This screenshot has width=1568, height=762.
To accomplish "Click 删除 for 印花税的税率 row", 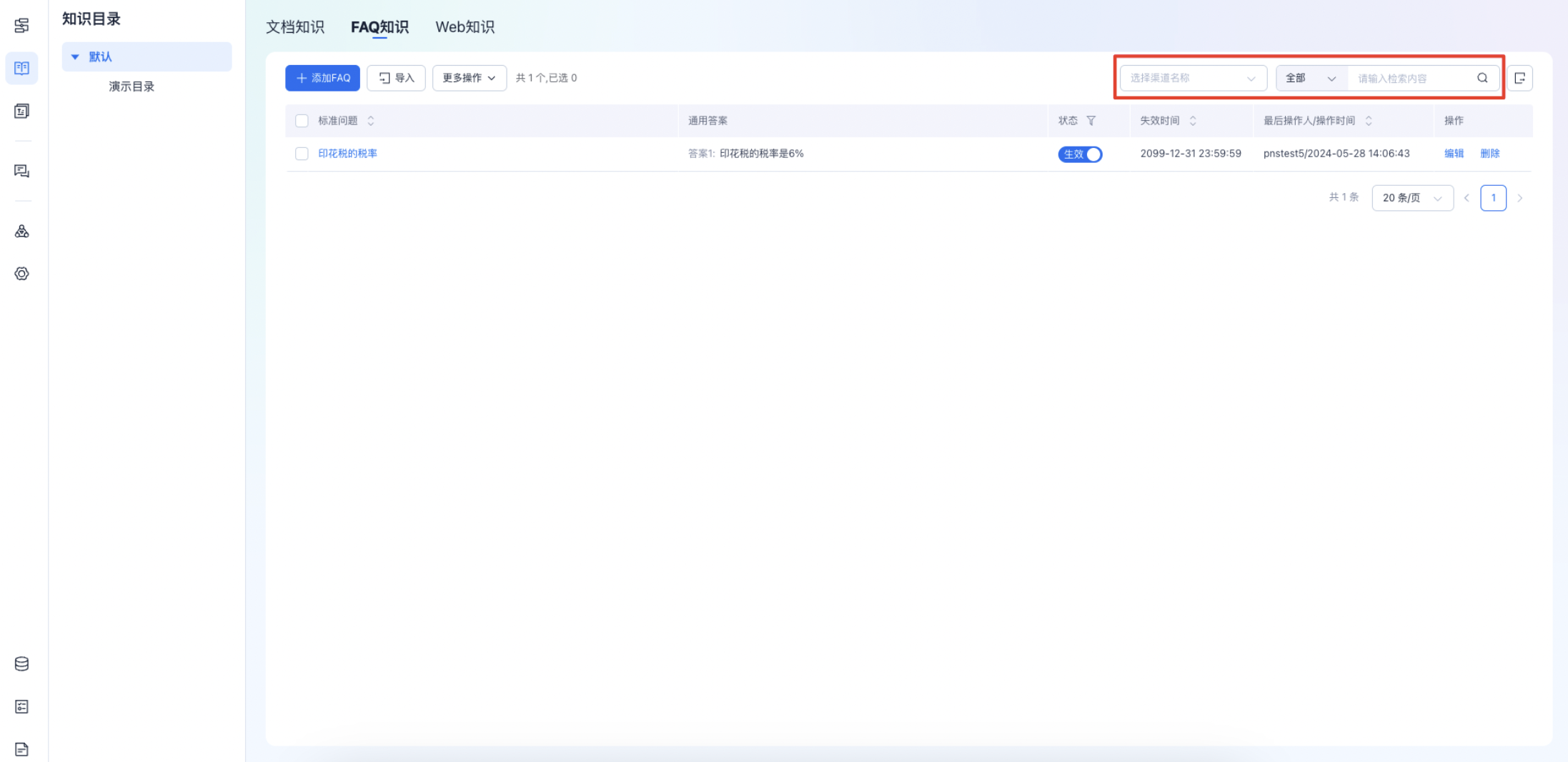I will 1490,154.
